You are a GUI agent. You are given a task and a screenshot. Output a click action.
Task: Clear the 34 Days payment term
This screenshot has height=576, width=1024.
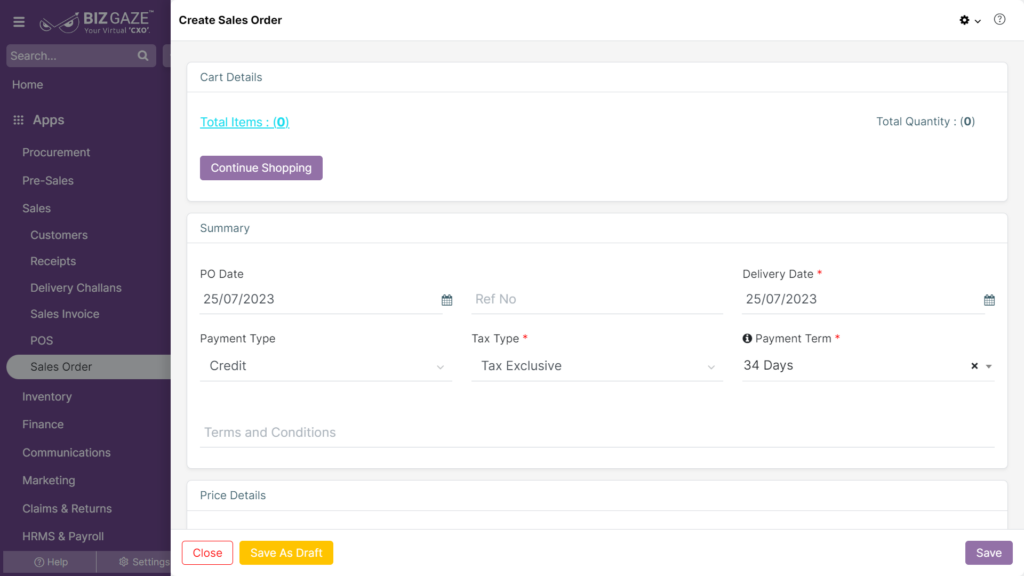tap(974, 366)
